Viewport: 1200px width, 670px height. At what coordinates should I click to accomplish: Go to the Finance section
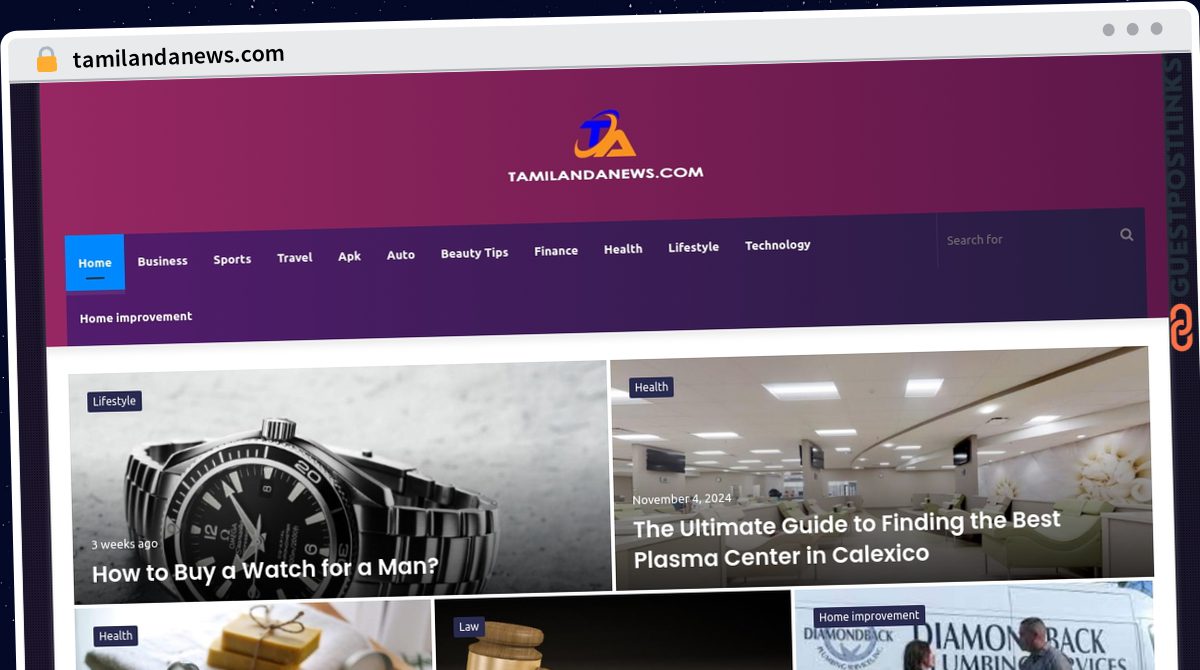click(556, 251)
